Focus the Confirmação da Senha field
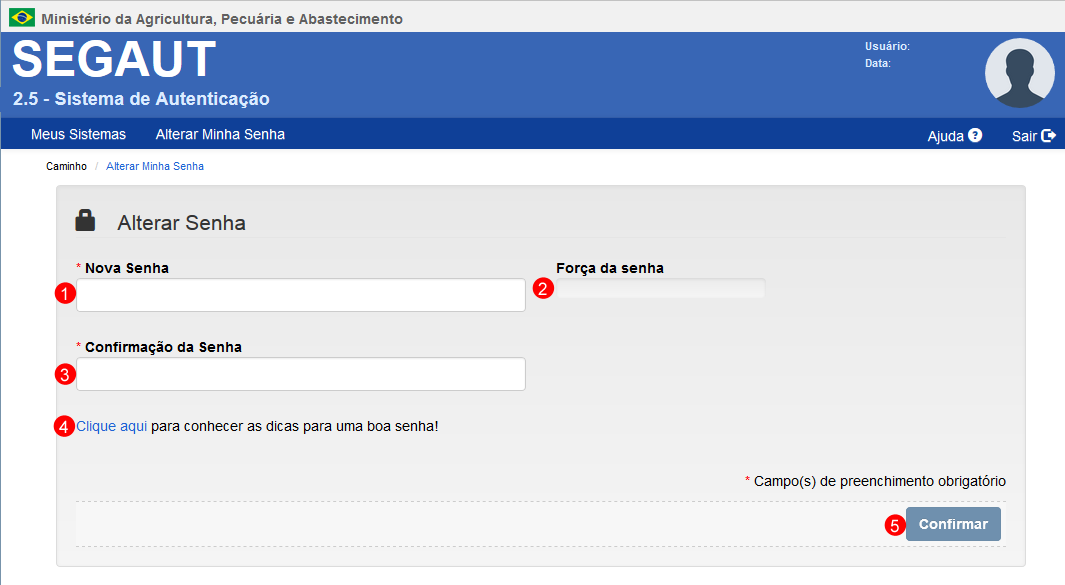The height and width of the screenshot is (585, 1065). point(300,374)
